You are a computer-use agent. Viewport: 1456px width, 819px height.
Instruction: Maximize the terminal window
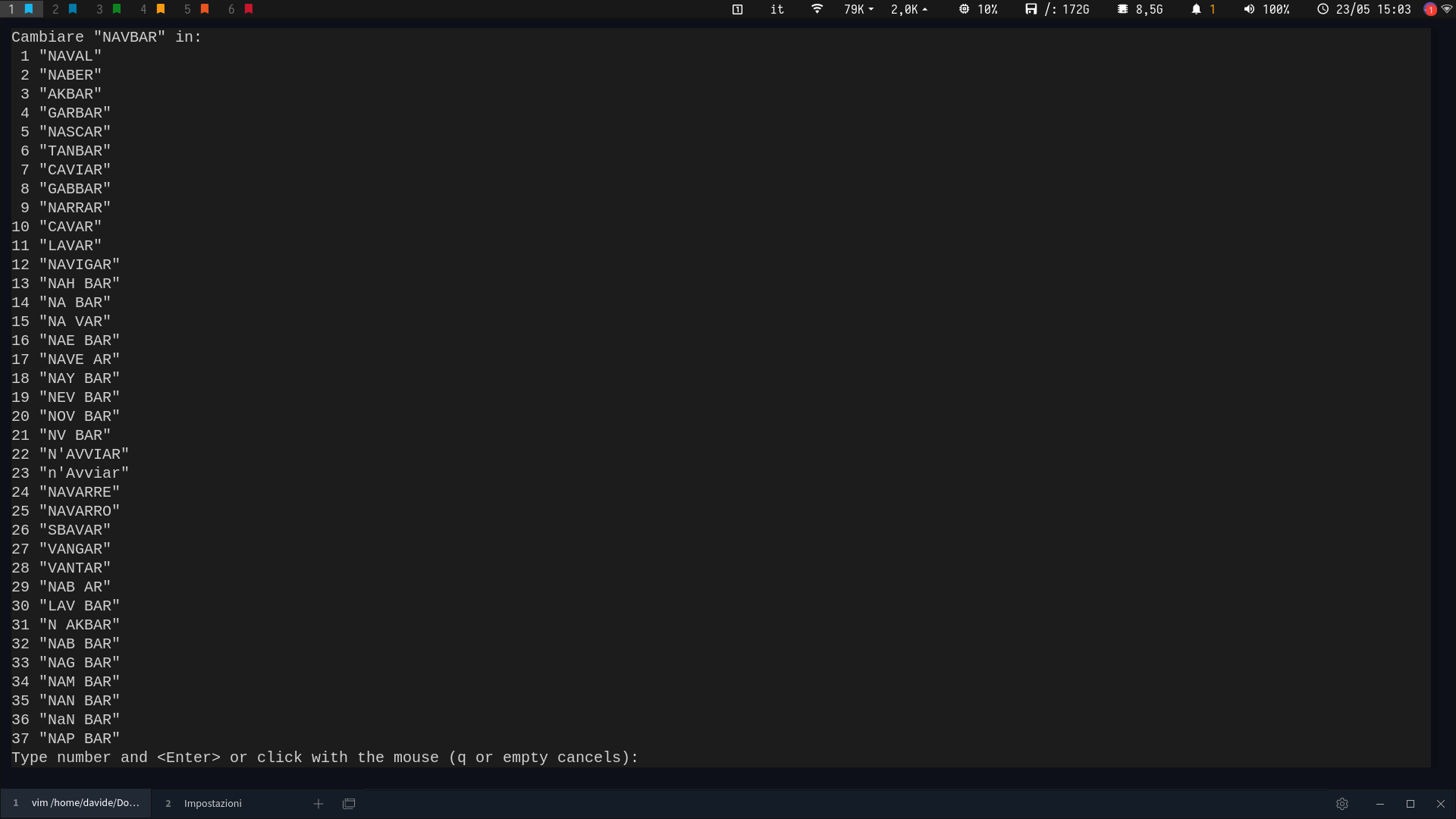[x=1410, y=804]
